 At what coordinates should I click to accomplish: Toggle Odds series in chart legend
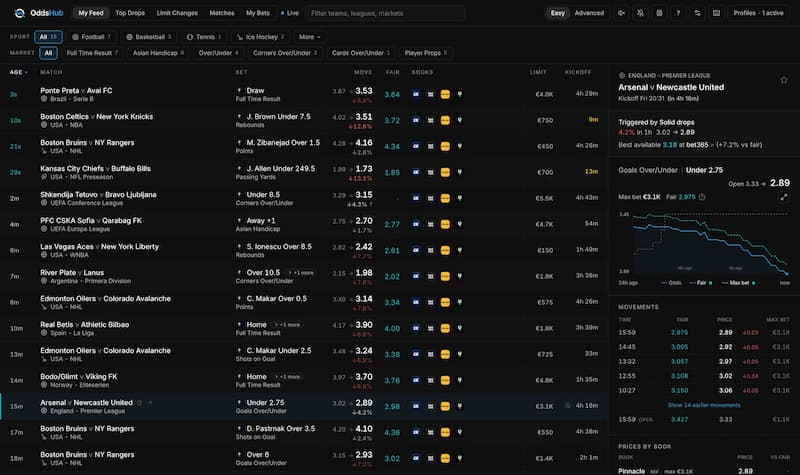(671, 283)
